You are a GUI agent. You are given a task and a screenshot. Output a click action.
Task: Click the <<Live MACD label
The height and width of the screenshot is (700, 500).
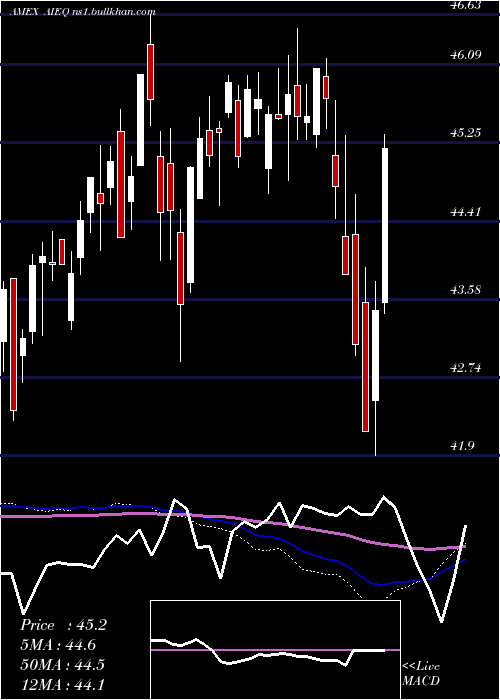pos(421,673)
